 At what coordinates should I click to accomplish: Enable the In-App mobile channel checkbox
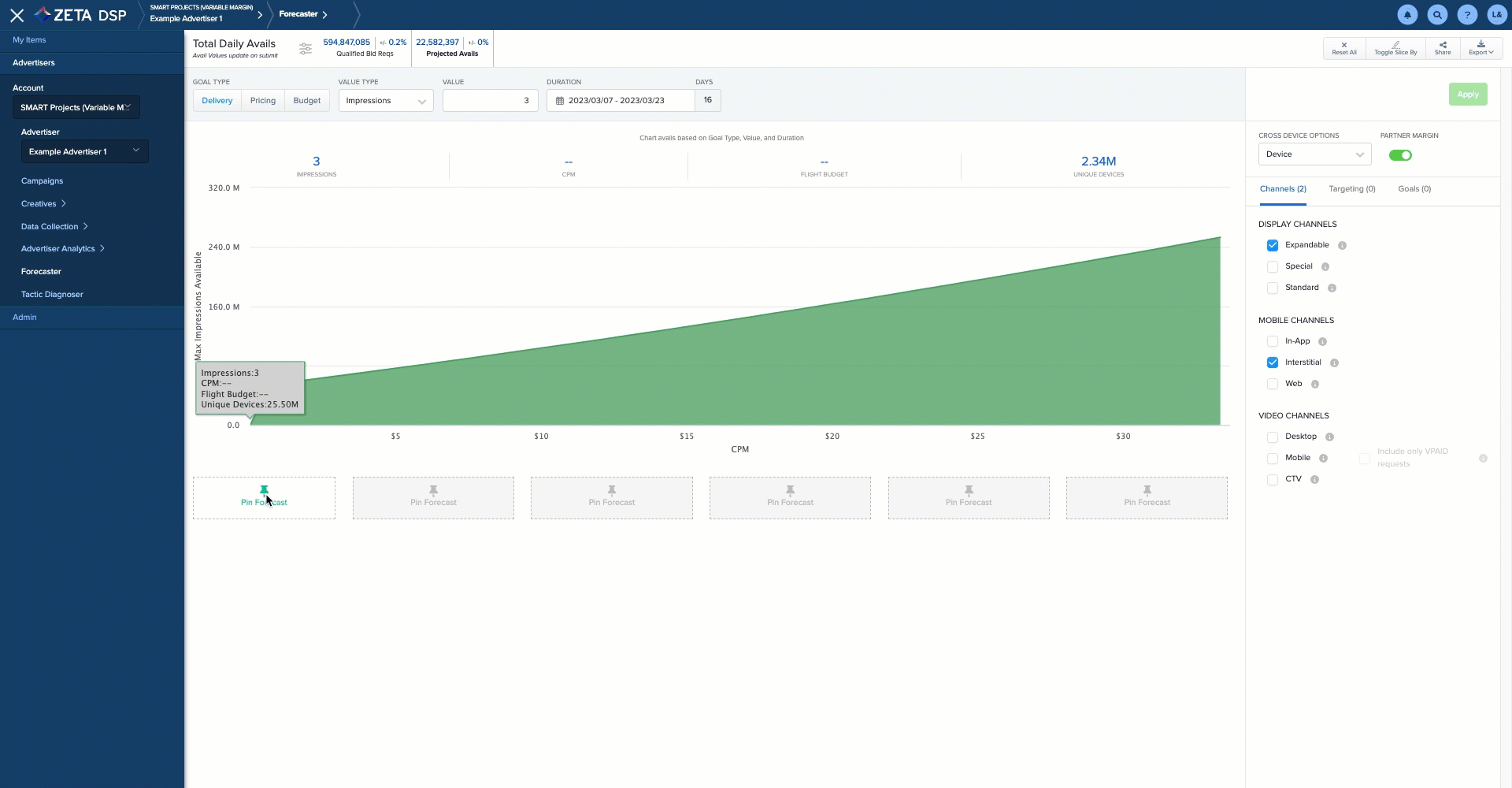tap(1272, 342)
